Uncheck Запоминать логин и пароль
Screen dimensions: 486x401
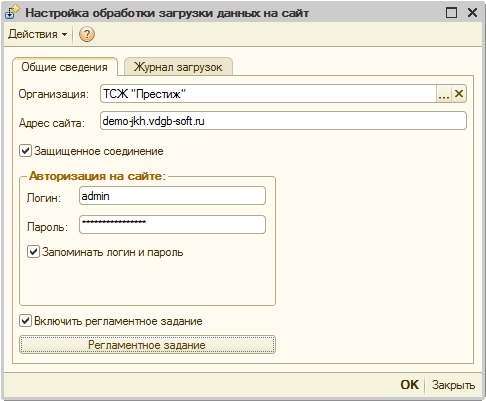tap(33, 252)
